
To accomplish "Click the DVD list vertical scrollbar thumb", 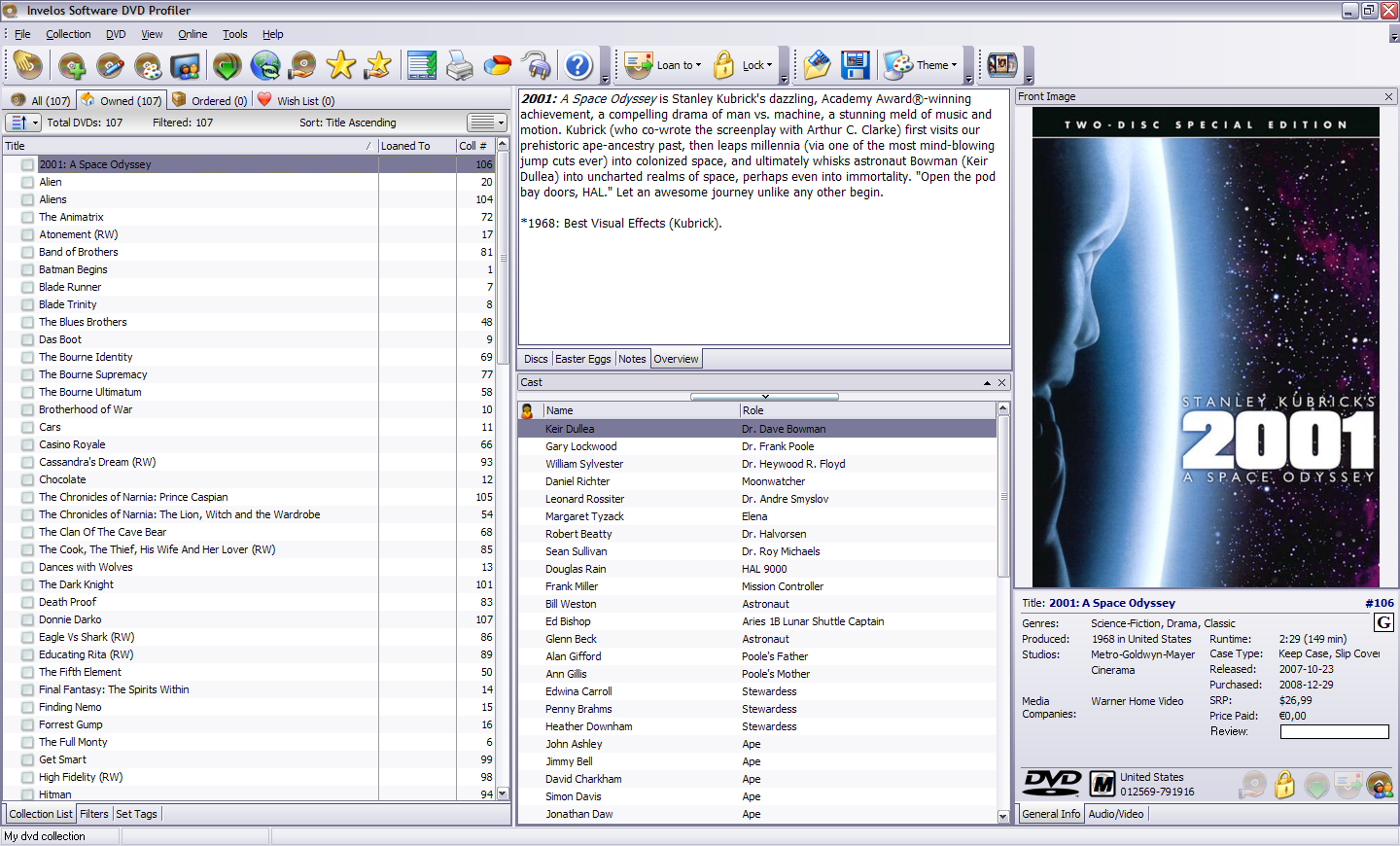I will pos(503,258).
